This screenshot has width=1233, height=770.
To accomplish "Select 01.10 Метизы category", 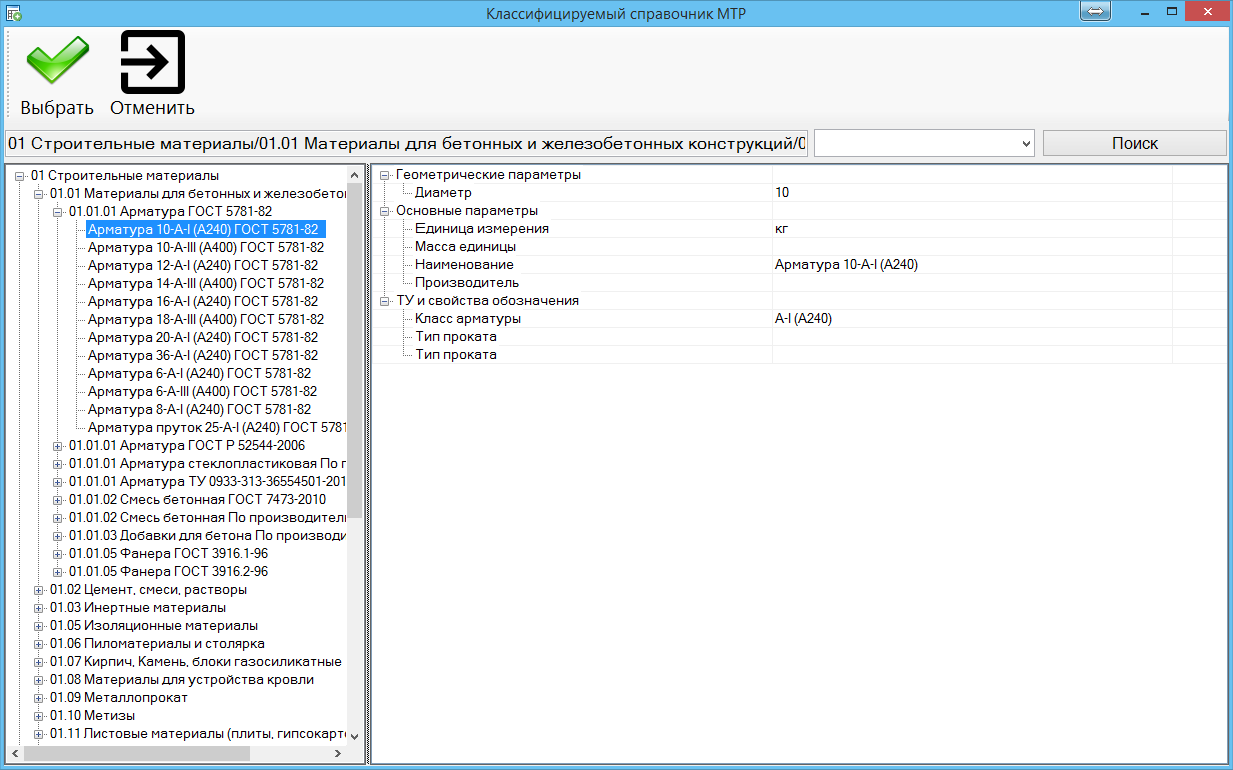I will tap(93, 716).
